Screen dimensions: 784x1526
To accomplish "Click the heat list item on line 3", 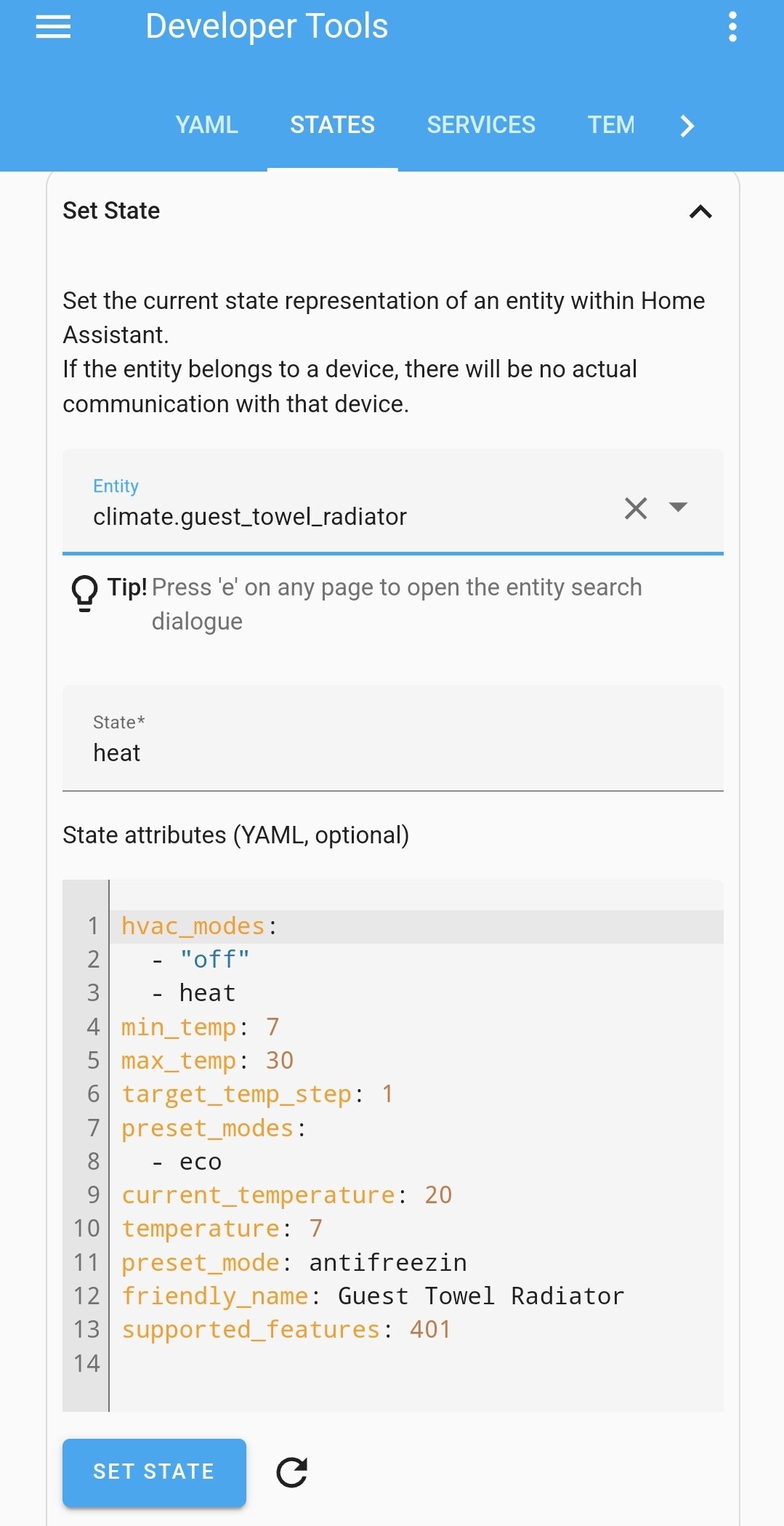I will pos(207,993).
